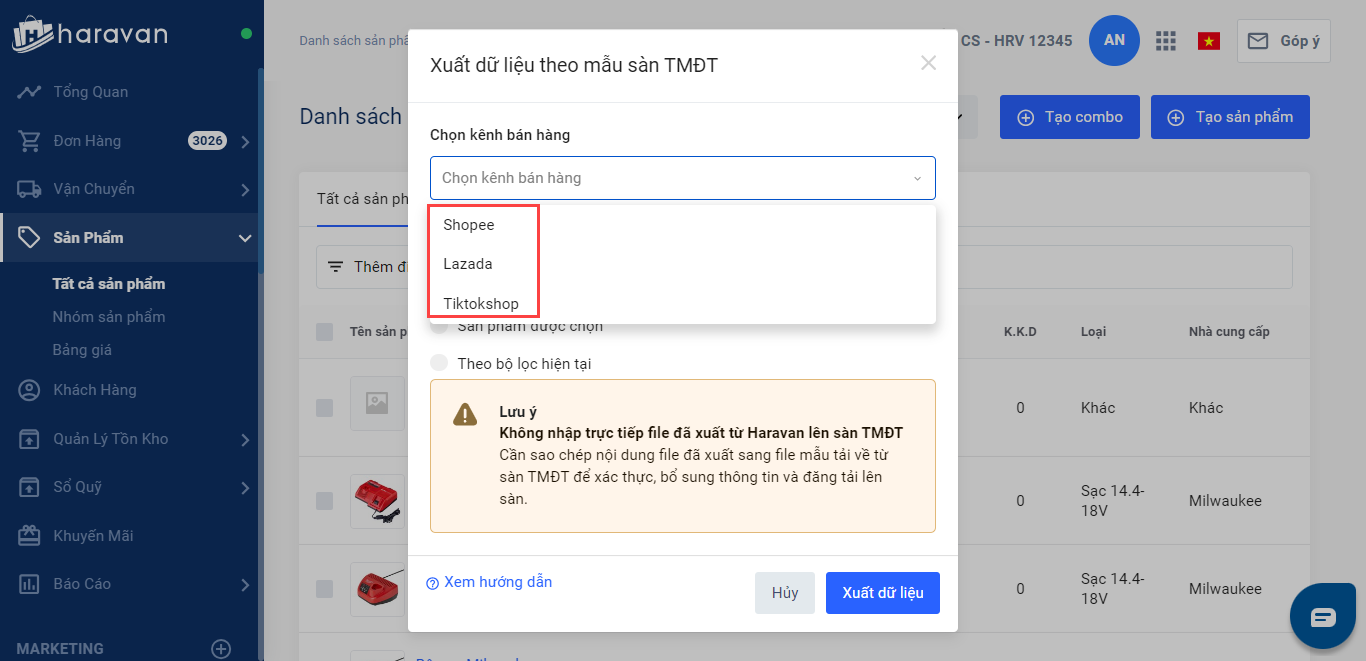Choose Shopee from the channel list

point(469,225)
